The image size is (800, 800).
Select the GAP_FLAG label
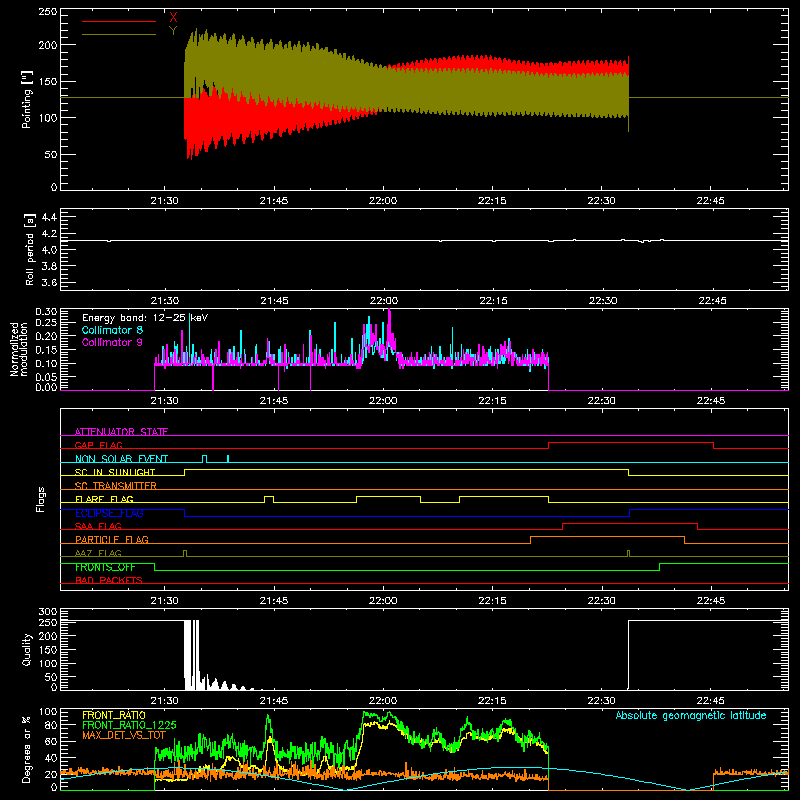(x=98, y=445)
